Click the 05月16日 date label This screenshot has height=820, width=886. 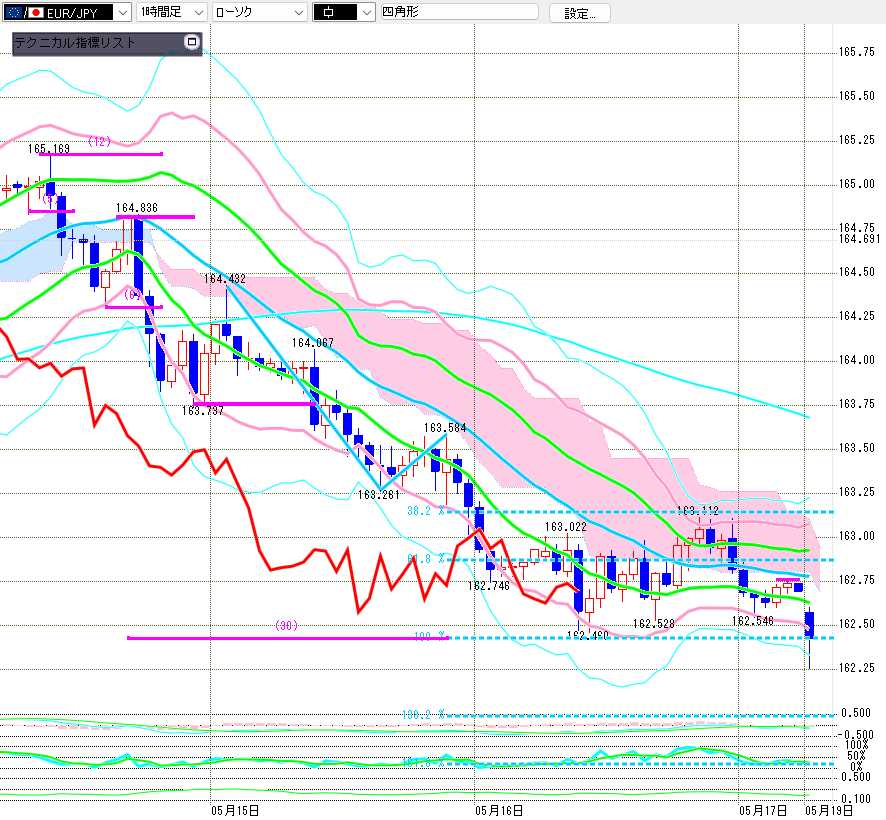[x=499, y=811]
